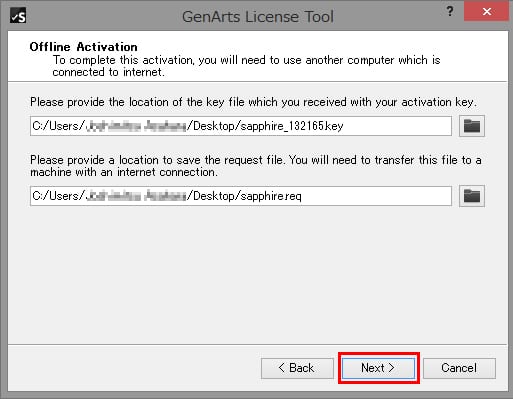The width and height of the screenshot is (513, 399).
Task: Click the text 'Please provide a location to save the request file'
Action: [157, 160]
